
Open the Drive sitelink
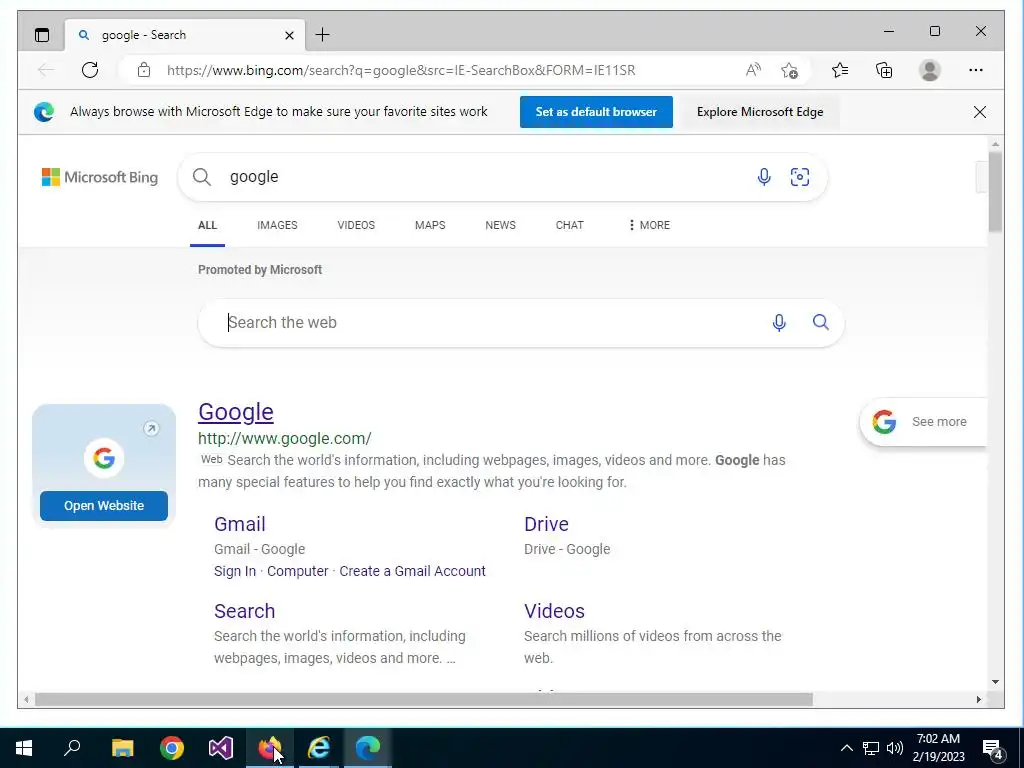546,524
